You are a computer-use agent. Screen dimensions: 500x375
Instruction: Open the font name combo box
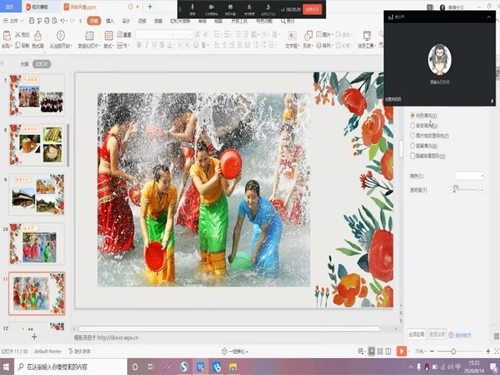pyautogui.click(x=155, y=34)
